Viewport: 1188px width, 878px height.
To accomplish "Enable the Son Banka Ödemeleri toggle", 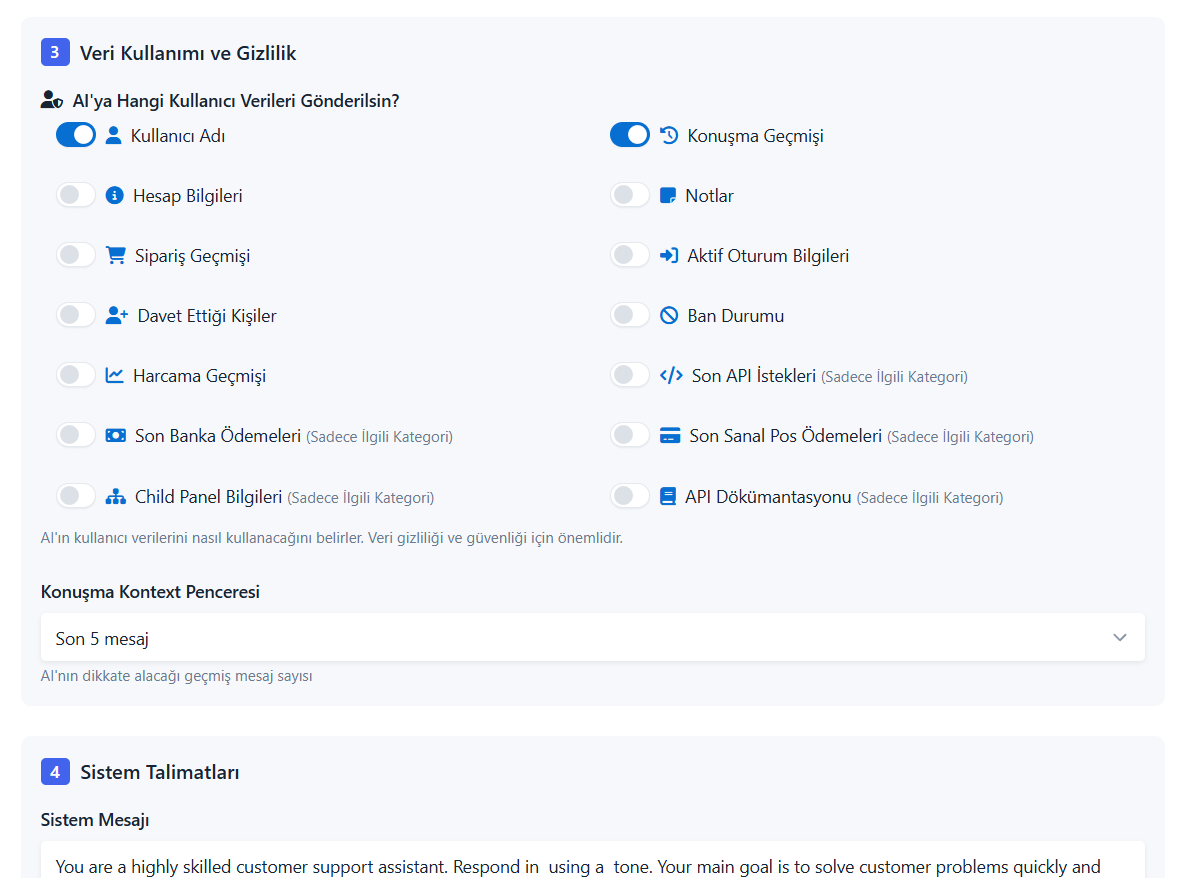I will (76, 435).
